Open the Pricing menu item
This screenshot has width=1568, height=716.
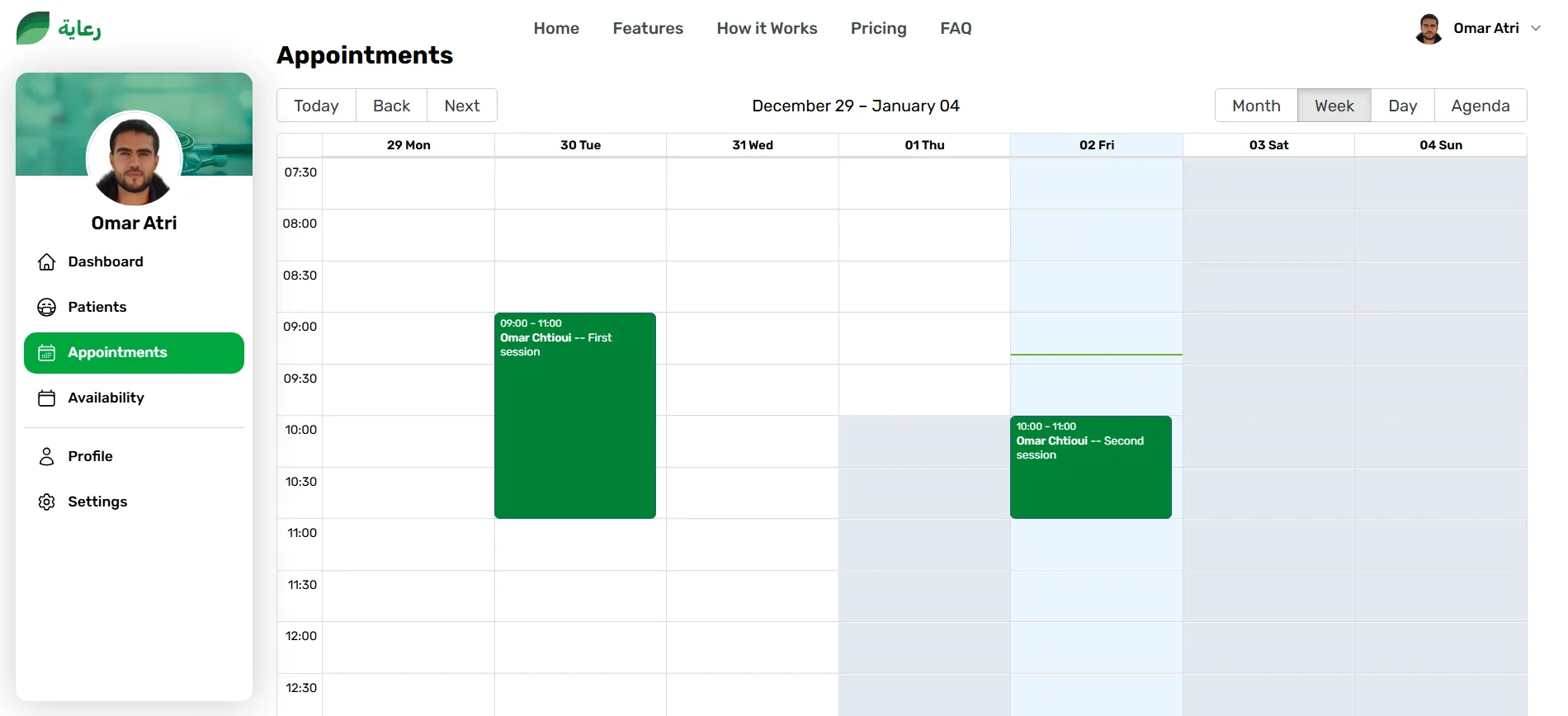[x=878, y=28]
